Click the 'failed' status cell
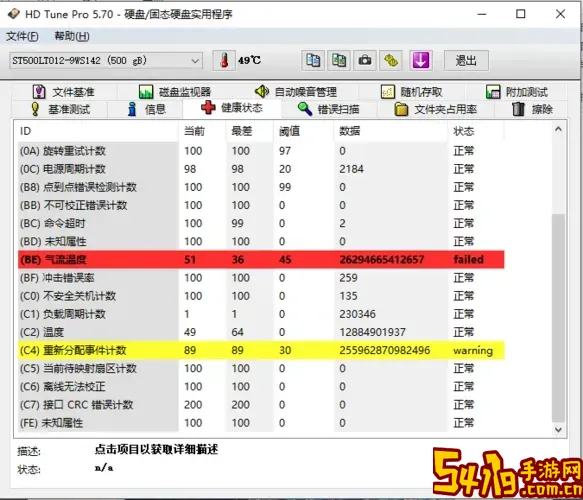 pos(468,259)
